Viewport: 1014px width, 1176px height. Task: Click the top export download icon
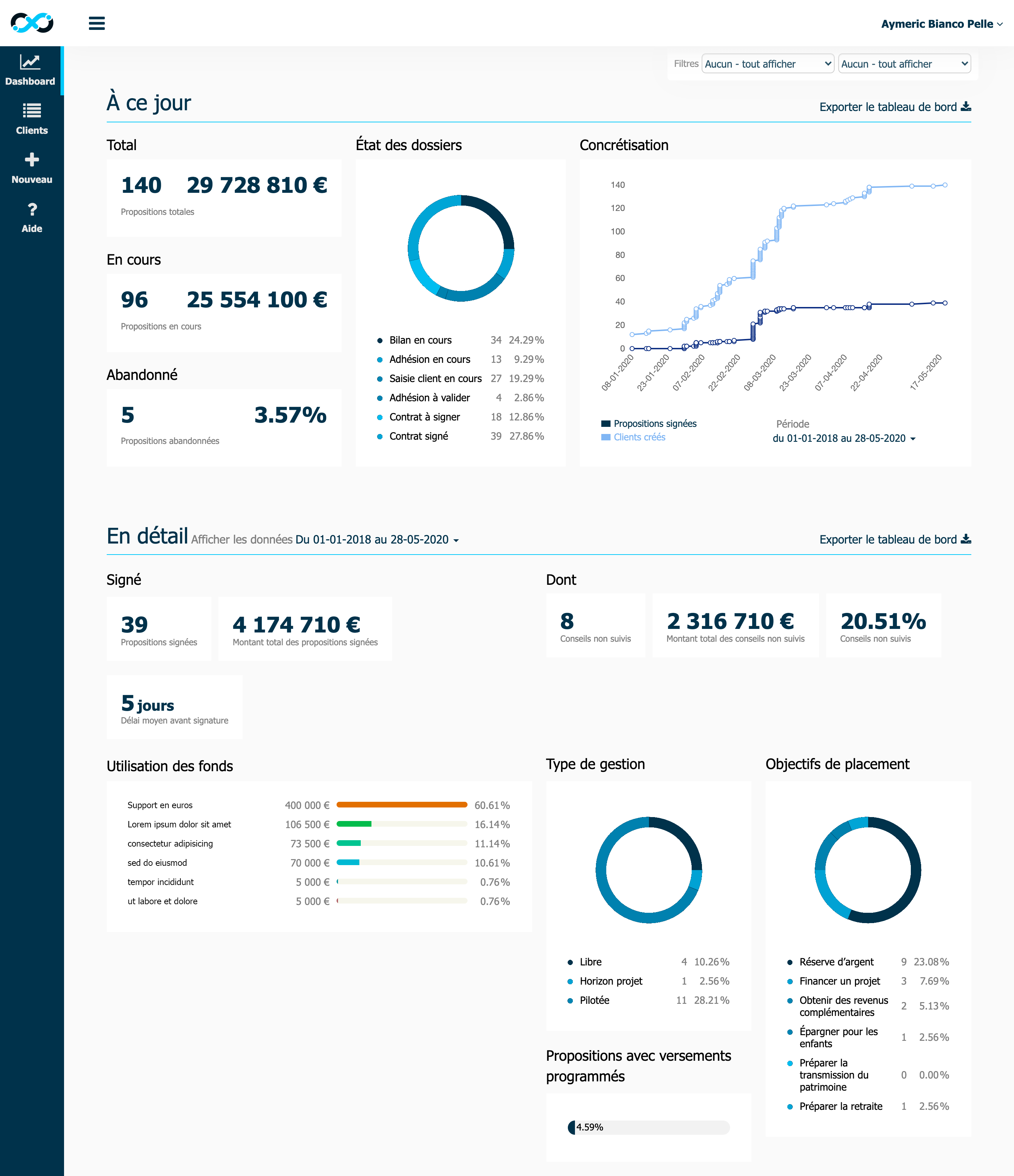(966, 107)
